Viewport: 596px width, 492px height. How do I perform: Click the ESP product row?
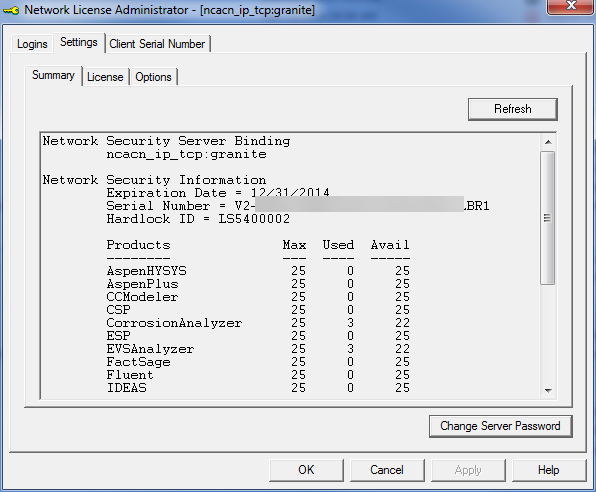pyautogui.click(x=258, y=336)
